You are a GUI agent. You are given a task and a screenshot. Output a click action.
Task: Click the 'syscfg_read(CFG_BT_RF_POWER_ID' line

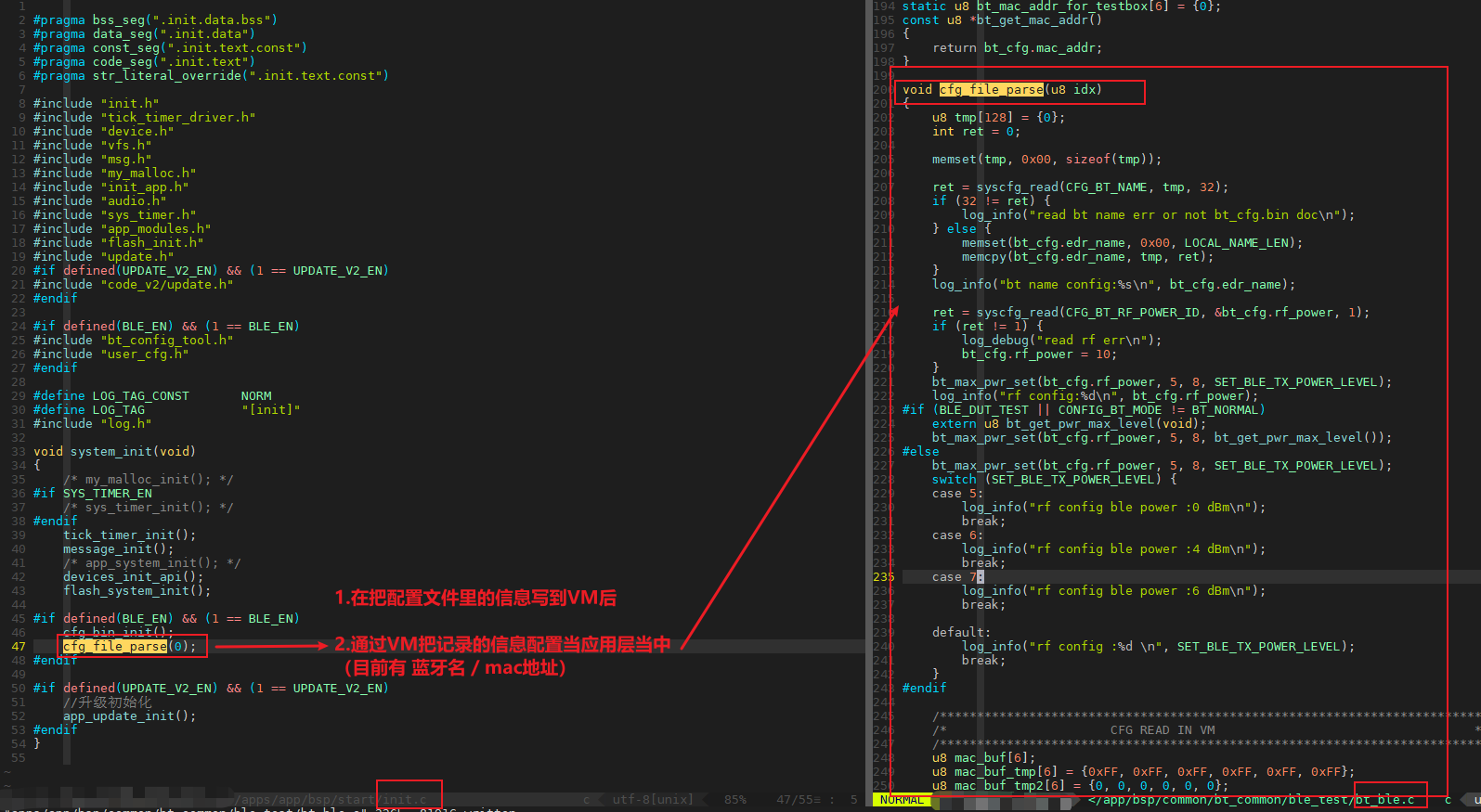point(1150,312)
